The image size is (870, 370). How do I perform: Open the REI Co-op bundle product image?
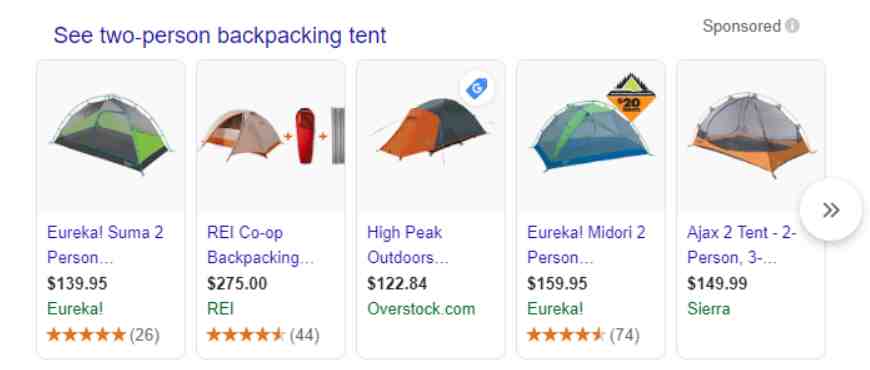271,135
